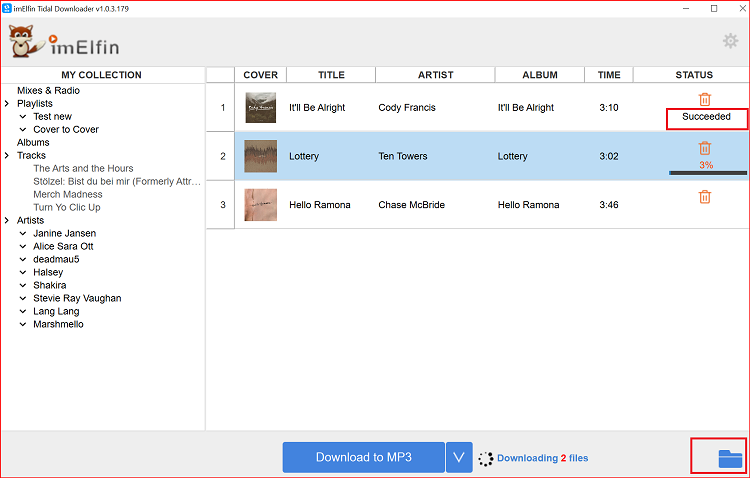Click the ARTIST column header
Screen dimensions: 750x478
[x=435, y=75]
